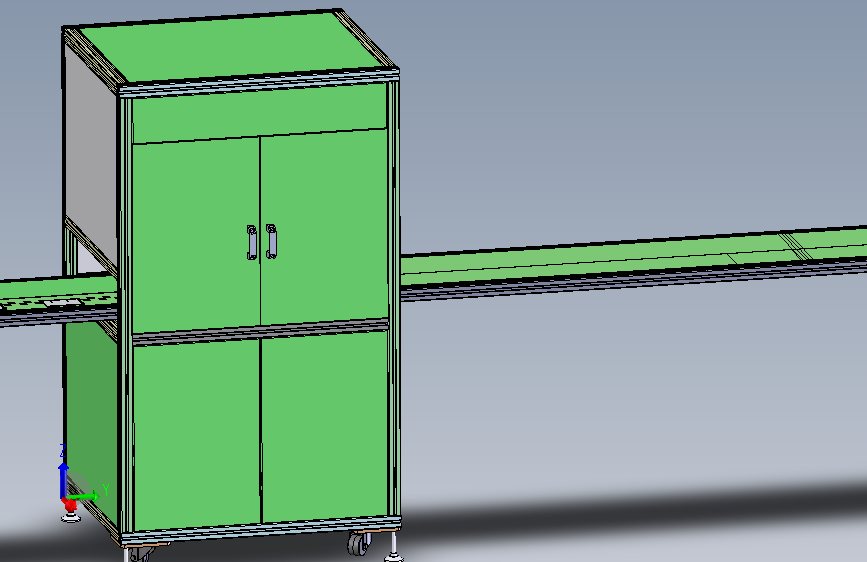The width and height of the screenshot is (867, 562).
Task: Select the left door handle on the cabinet
Action: coord(252,242)
